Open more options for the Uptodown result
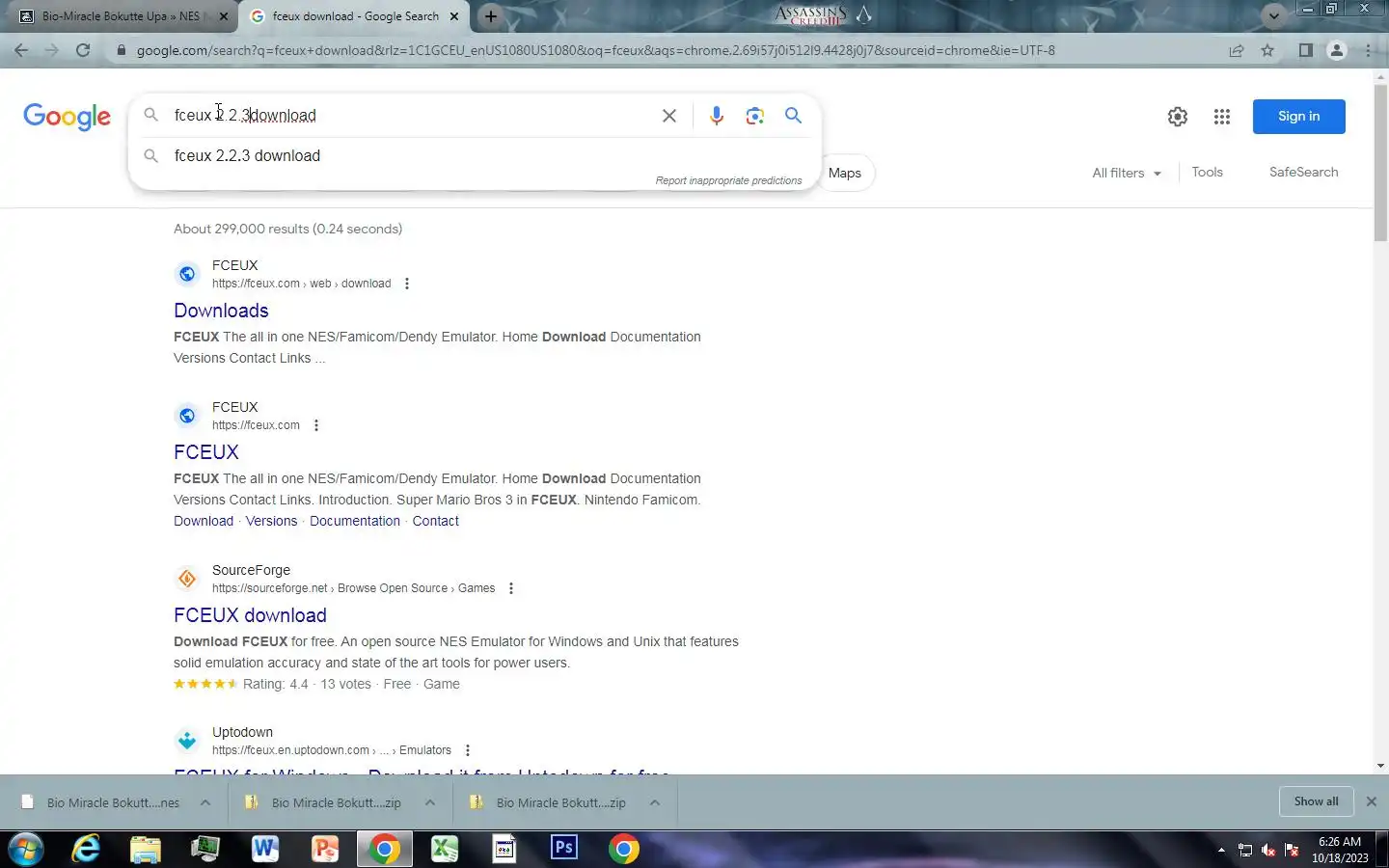Screen dimensions: 1389x868 coord(468,750)
